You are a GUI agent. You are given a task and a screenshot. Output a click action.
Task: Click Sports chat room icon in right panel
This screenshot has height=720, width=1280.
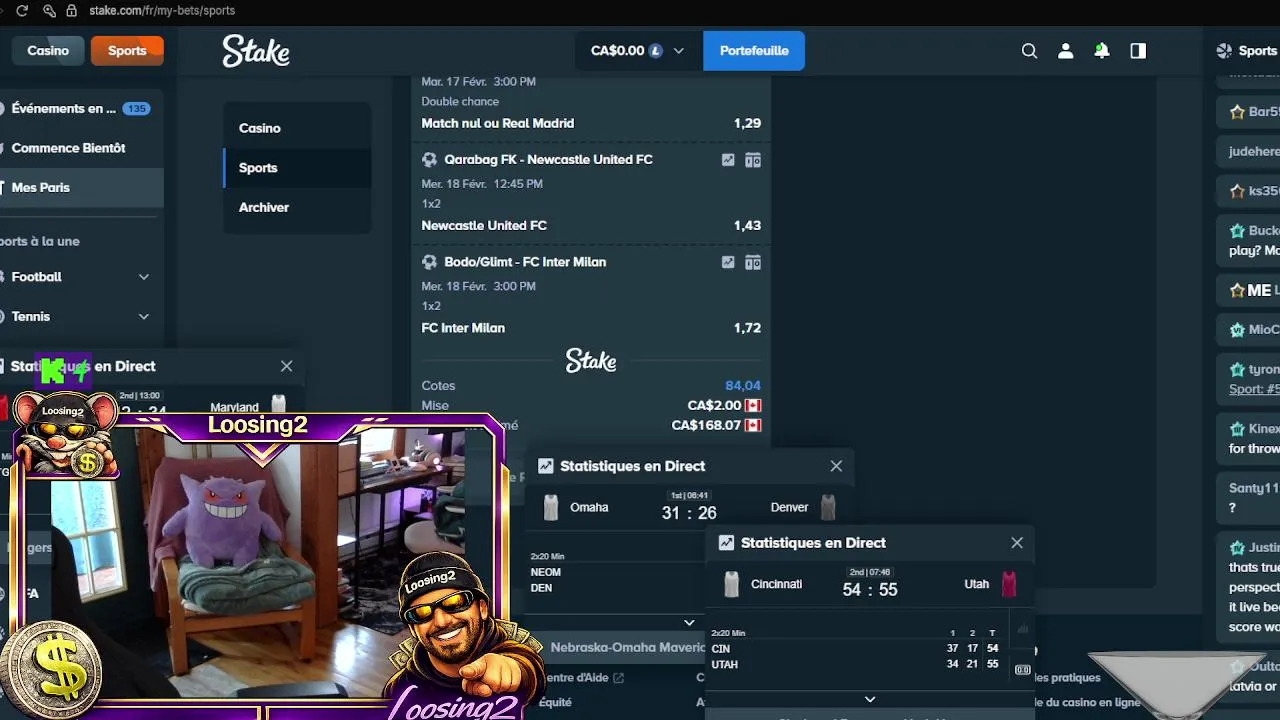tap(1224, 51)
